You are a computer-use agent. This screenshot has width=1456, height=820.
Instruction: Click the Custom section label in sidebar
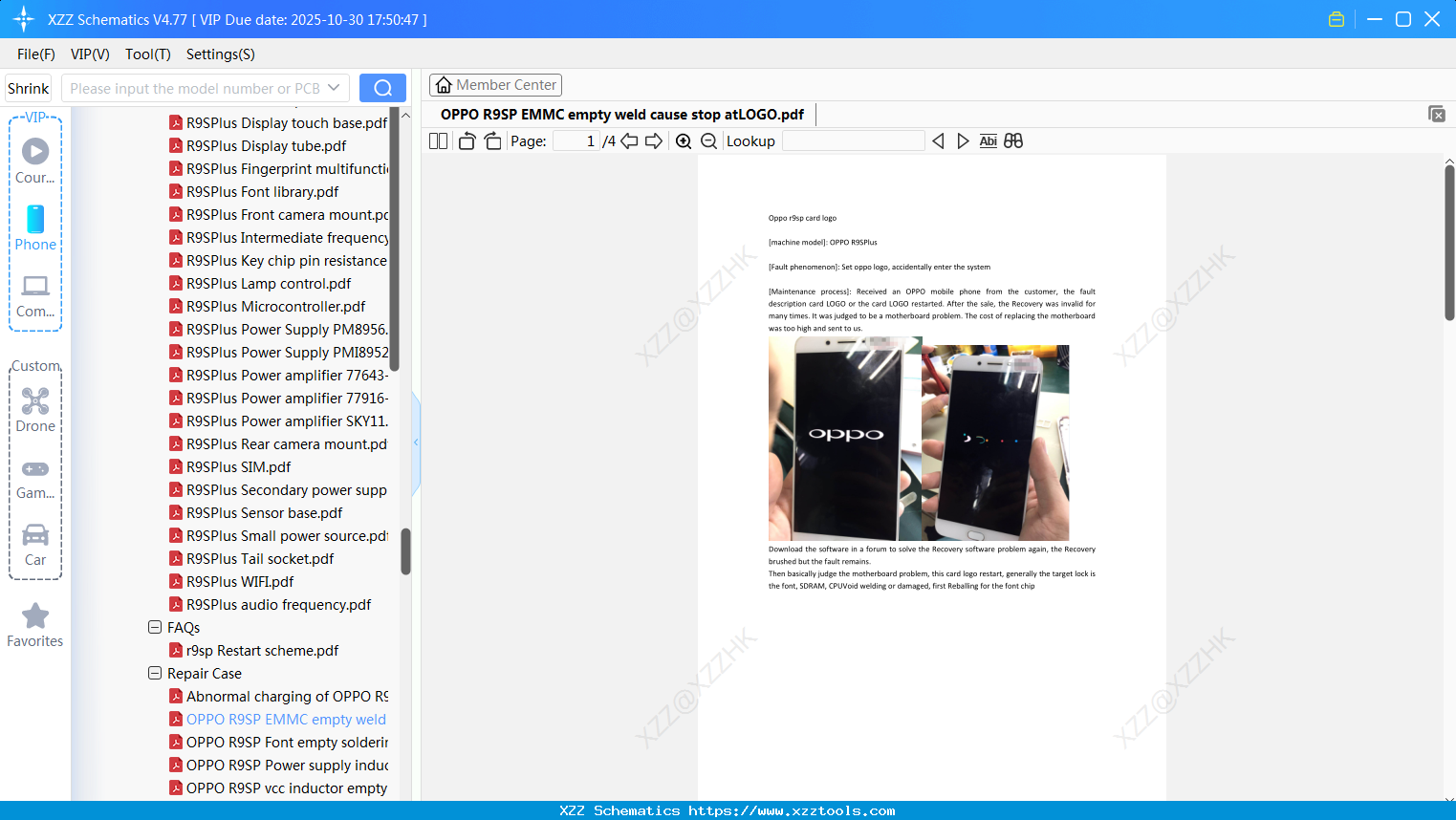point(36,366)
